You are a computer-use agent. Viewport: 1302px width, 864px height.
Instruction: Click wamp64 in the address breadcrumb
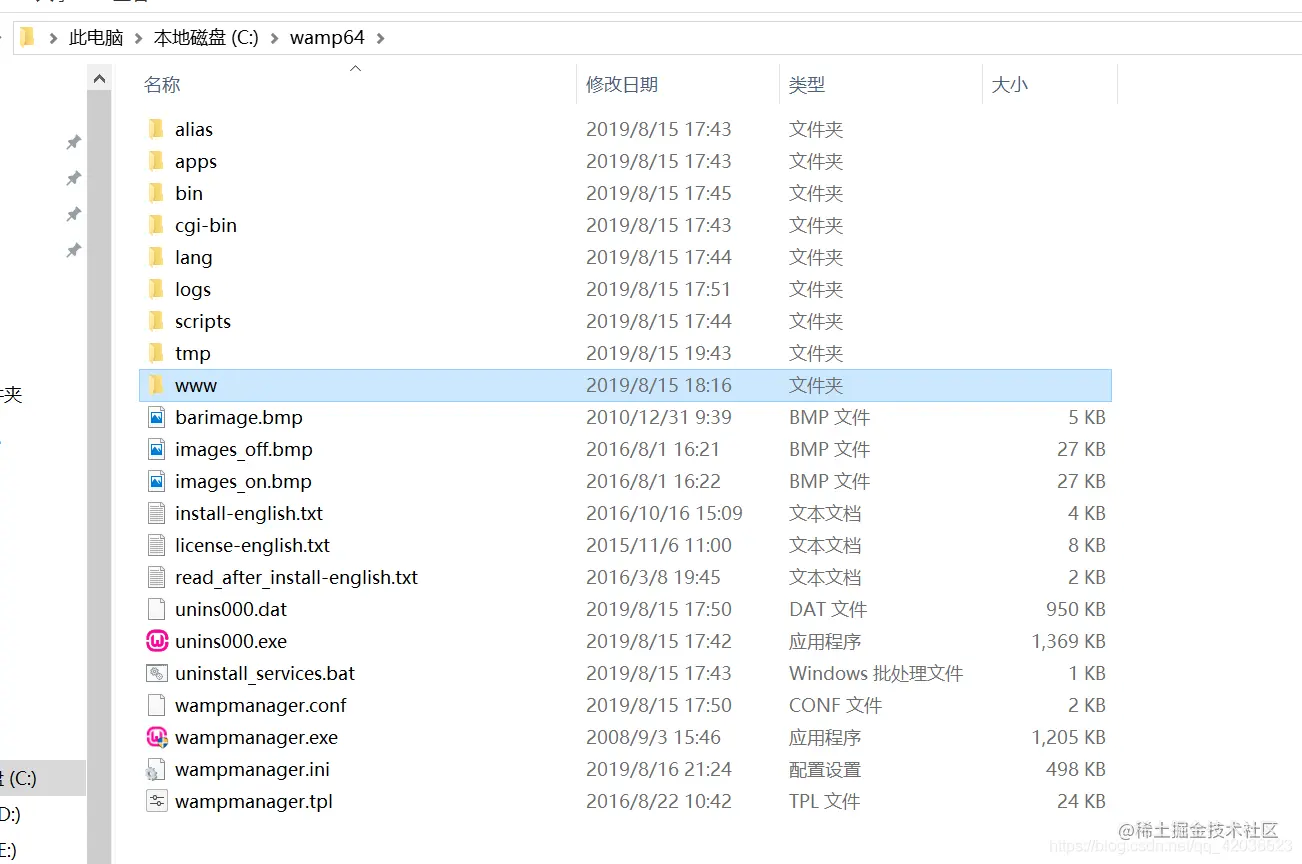(327, 38)
